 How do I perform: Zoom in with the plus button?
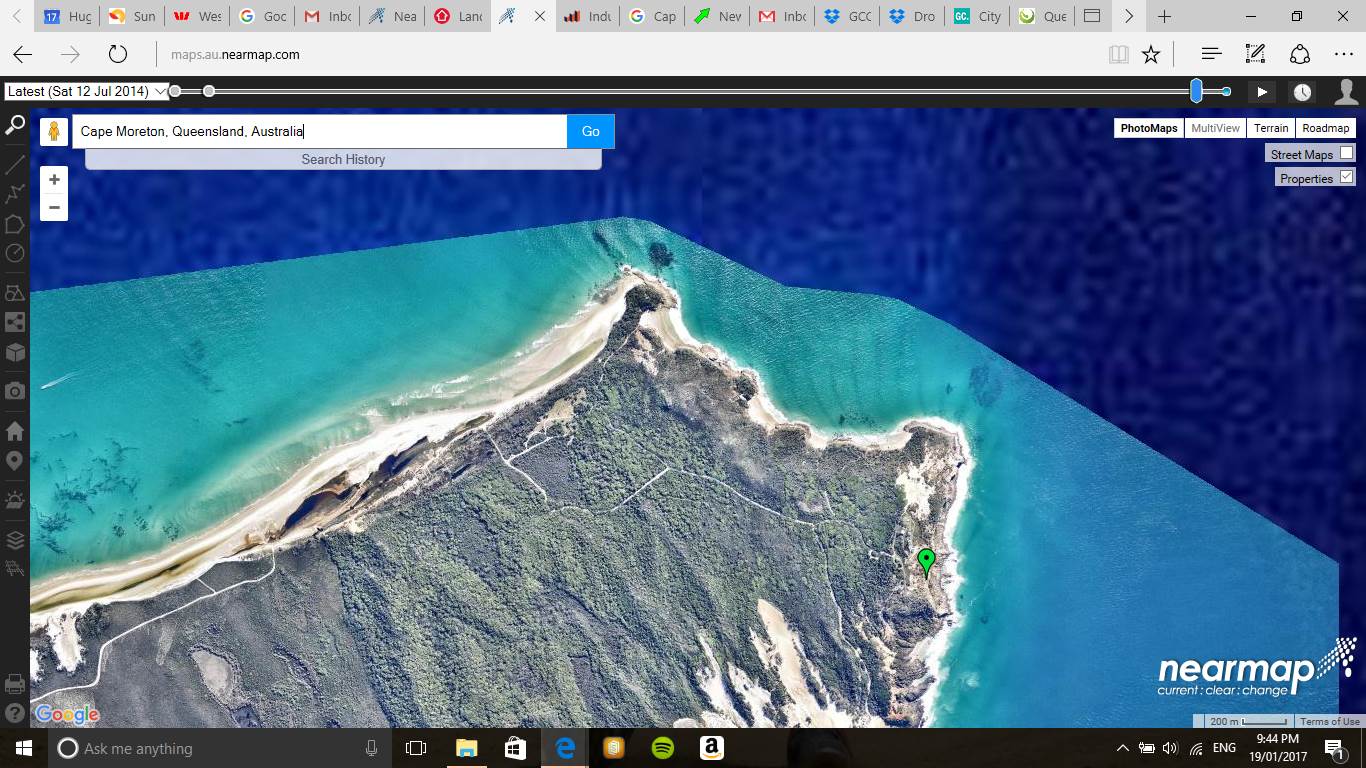54,180
